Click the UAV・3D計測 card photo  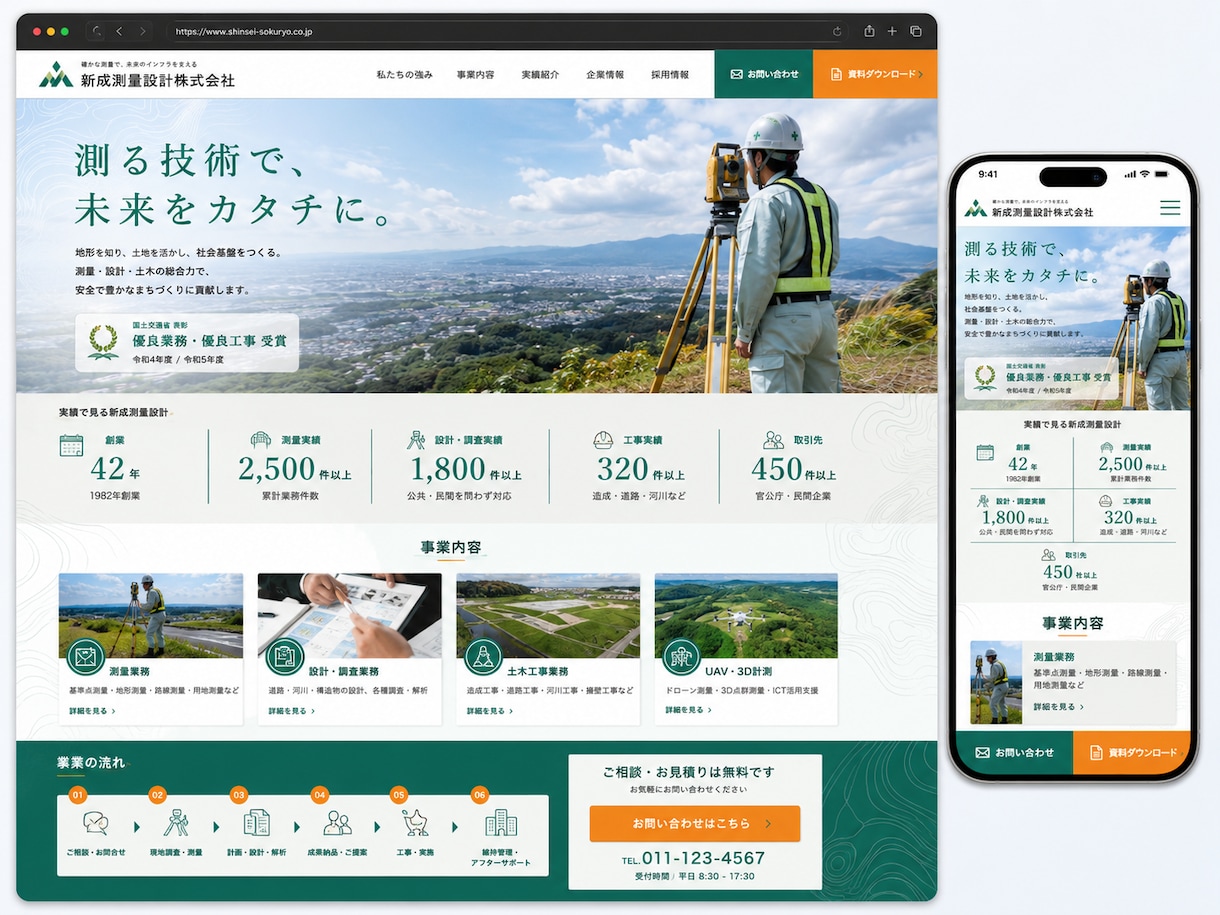point(746,615)
